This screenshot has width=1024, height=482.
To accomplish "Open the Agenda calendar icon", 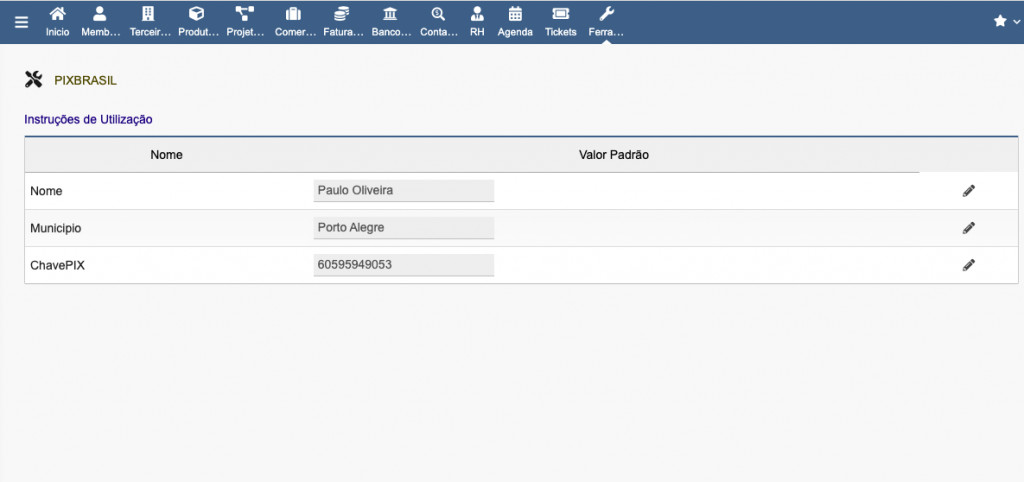I will (x=515, y=15).
